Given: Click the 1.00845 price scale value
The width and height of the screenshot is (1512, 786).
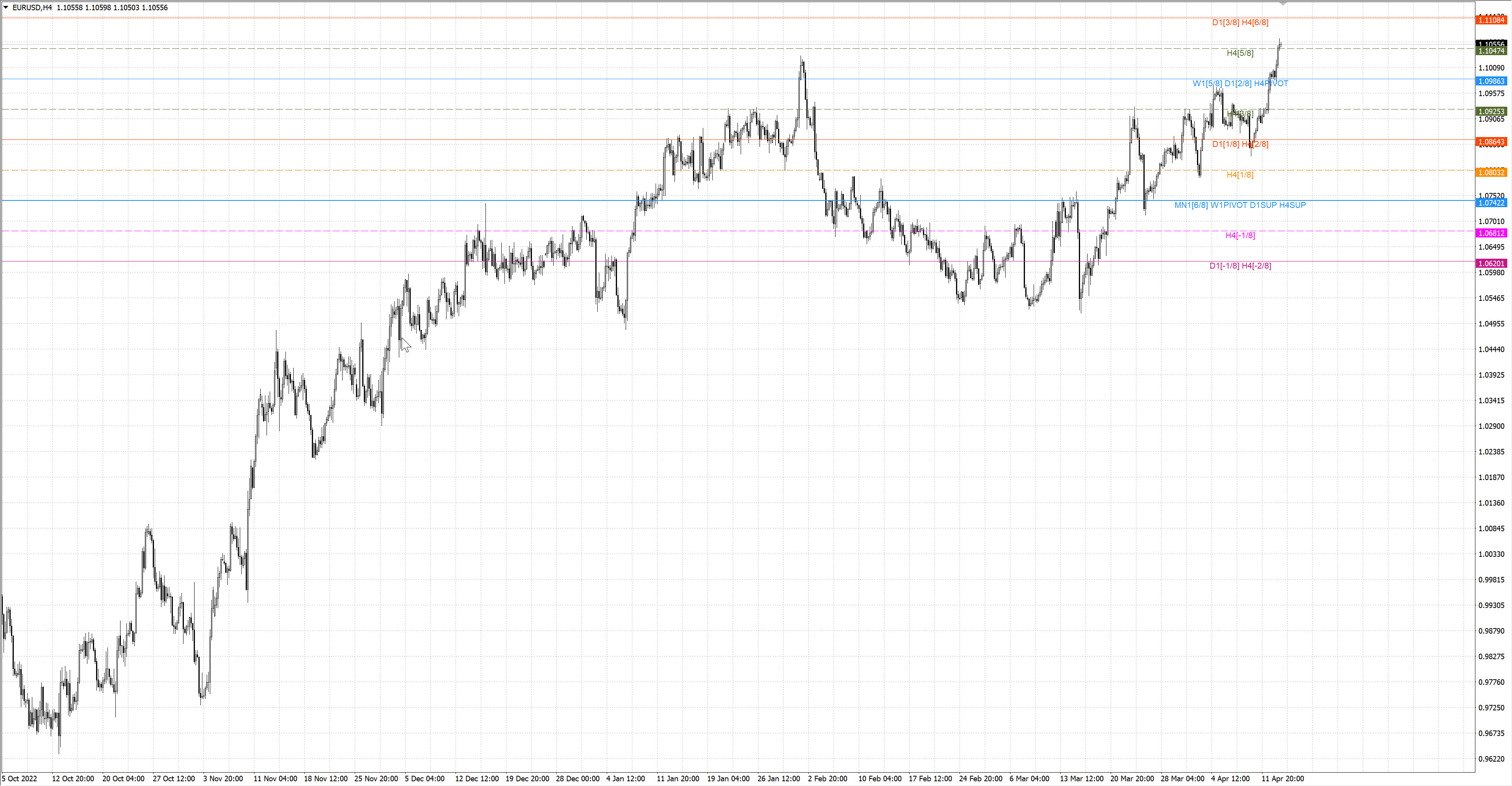Looking at the screenshot, I should coord(1492,528).
